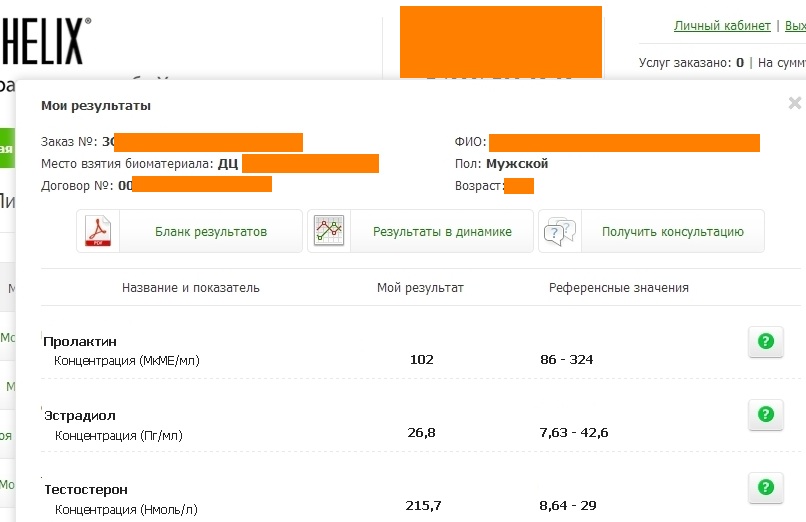Select the Пролактин test name

click(80, 341)
